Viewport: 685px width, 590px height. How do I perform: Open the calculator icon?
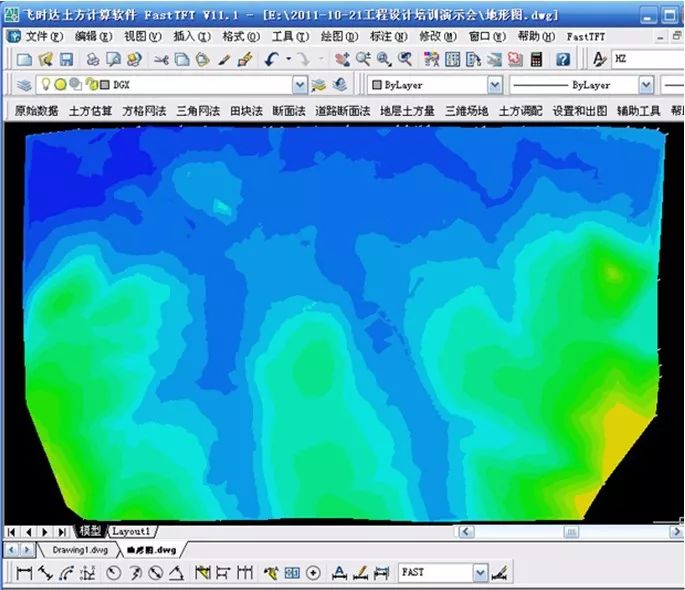536,59
